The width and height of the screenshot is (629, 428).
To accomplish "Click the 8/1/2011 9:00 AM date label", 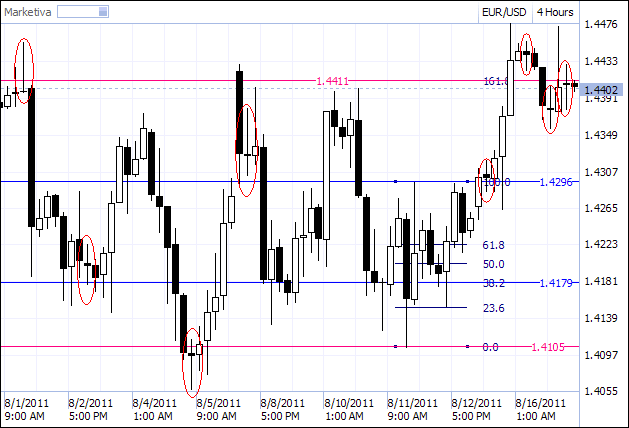I will point(26,410).
